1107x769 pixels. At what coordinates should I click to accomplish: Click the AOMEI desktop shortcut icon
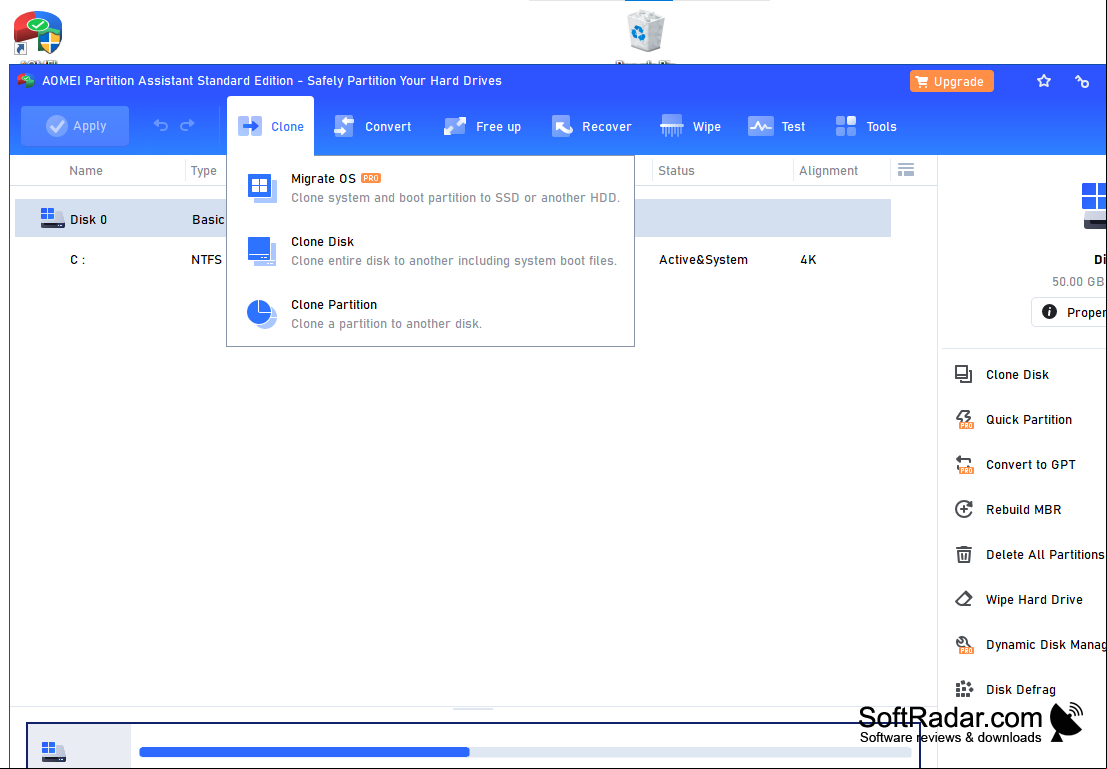coord(38,34)
